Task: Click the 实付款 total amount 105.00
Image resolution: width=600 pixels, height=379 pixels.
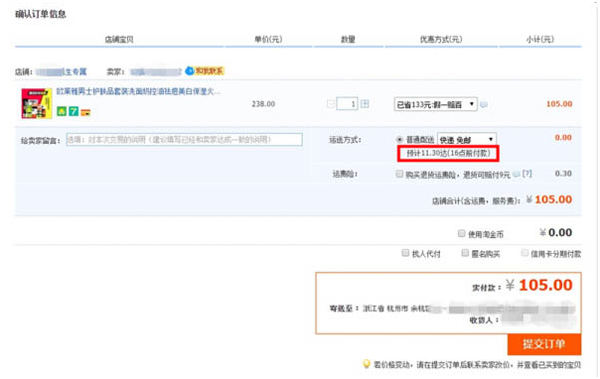Action: (x=545, y=285)
